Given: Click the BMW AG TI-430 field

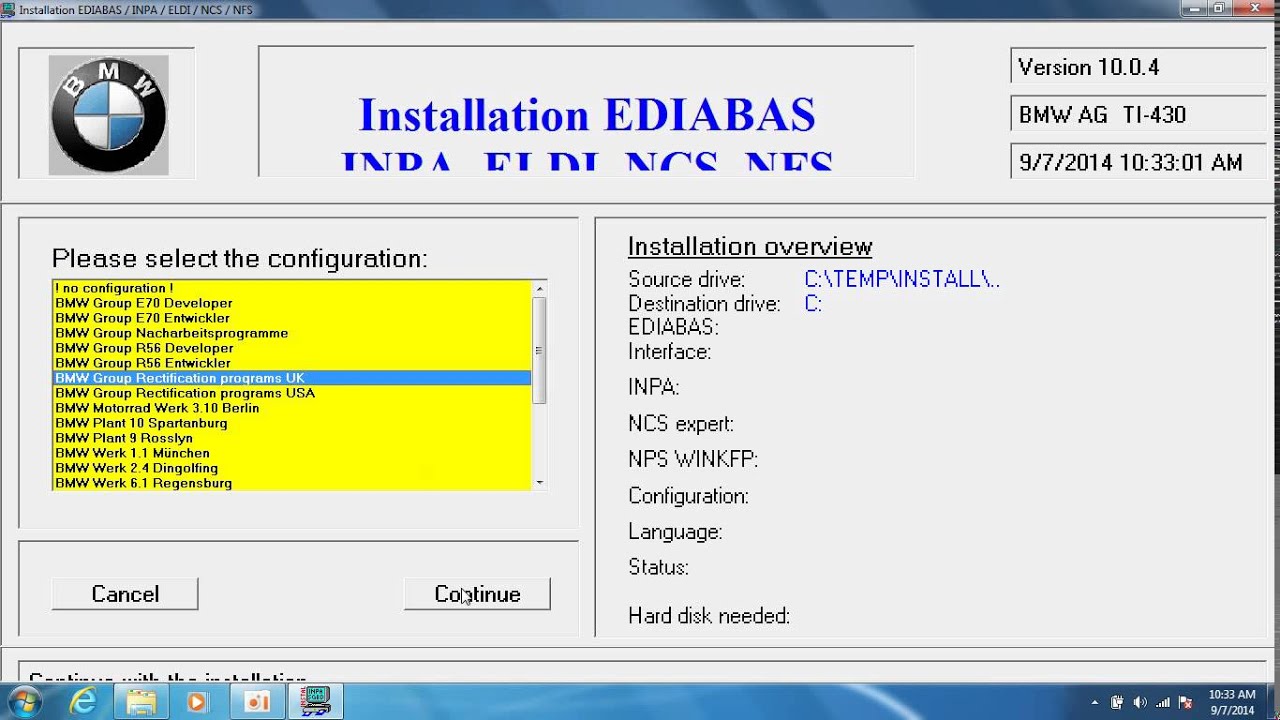Looking at the screenshot, I should click(1138, 115).
